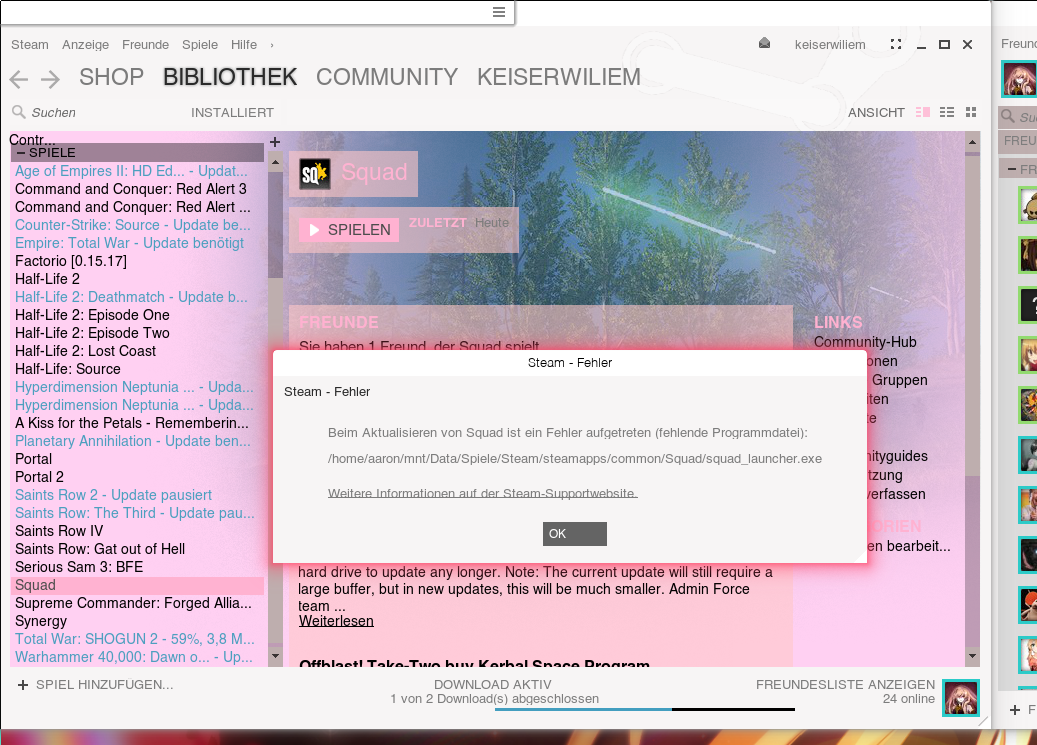Viewport: 1037px width, 745px height.
Task: Open the notifications envelope icon beside keiserwiliem
Action: (764, 44)
